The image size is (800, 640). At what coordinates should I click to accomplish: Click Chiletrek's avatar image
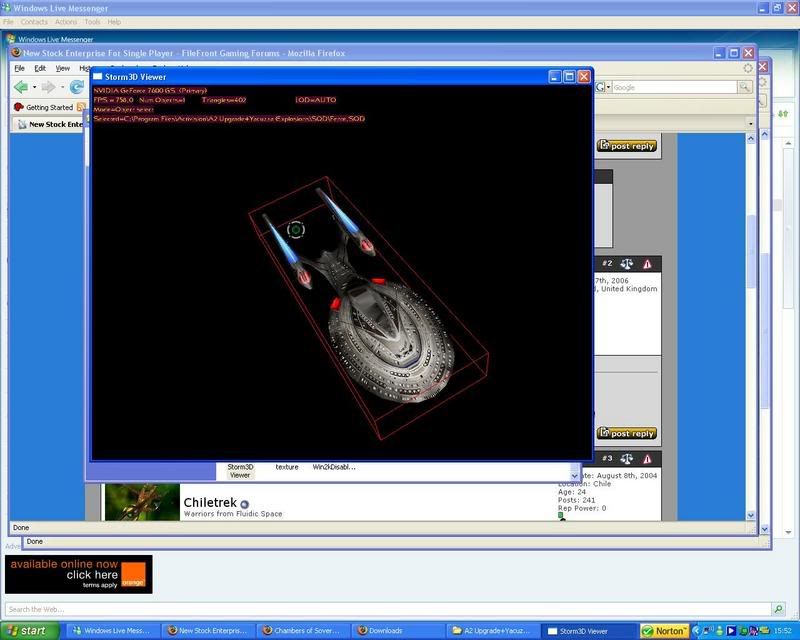142,502
